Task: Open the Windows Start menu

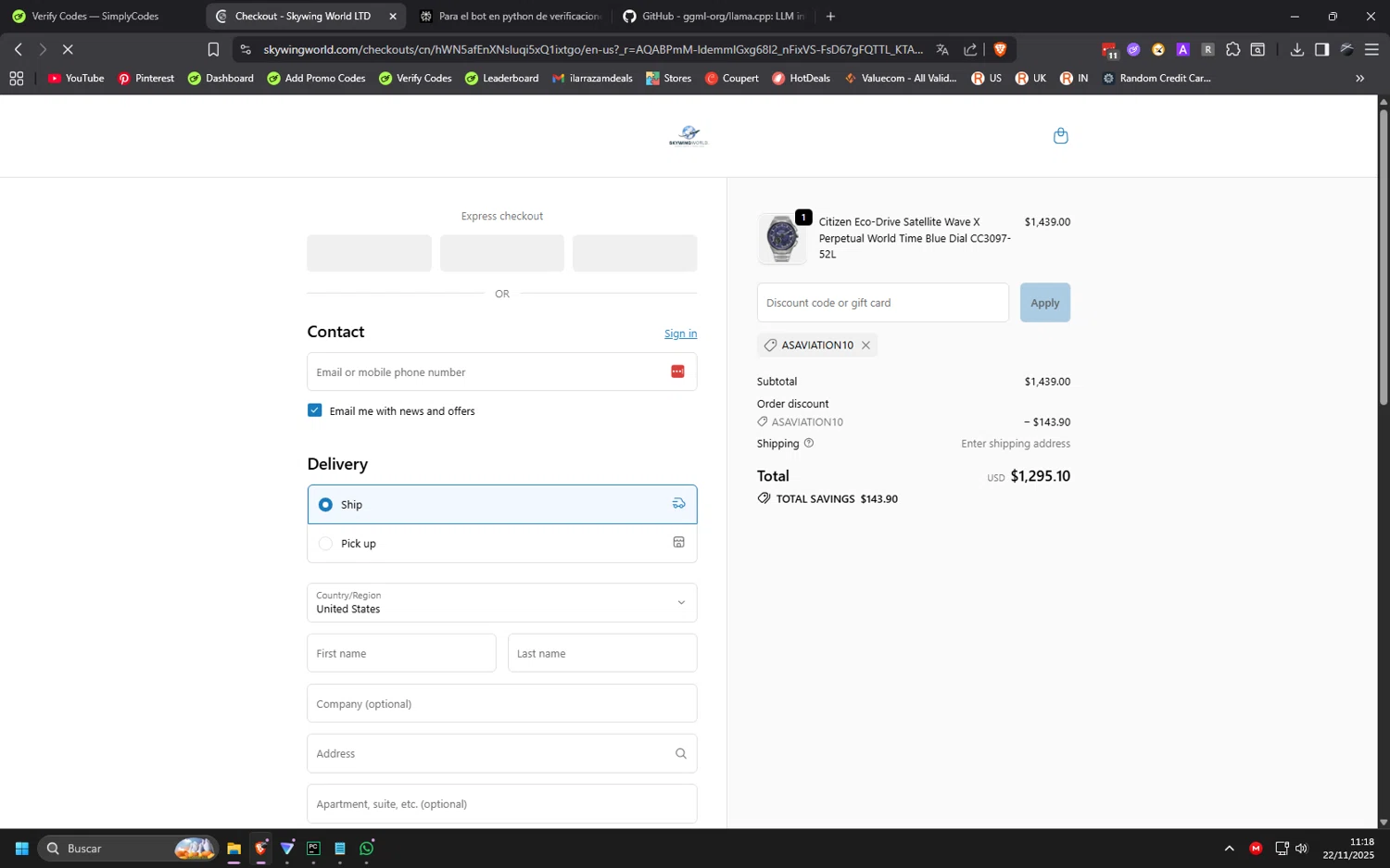Action: (22, 849)
